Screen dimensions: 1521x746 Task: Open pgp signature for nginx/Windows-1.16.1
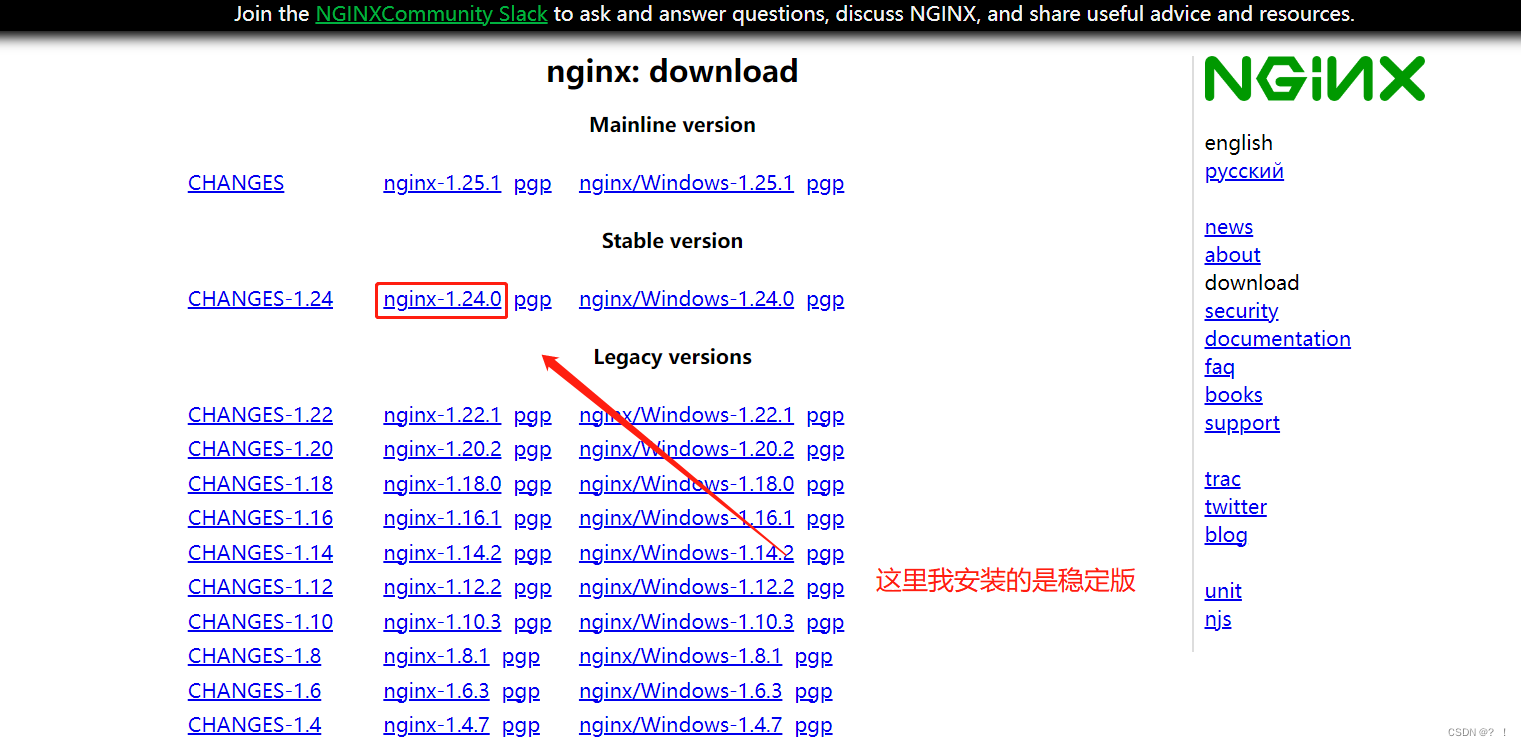pos(825,519)
